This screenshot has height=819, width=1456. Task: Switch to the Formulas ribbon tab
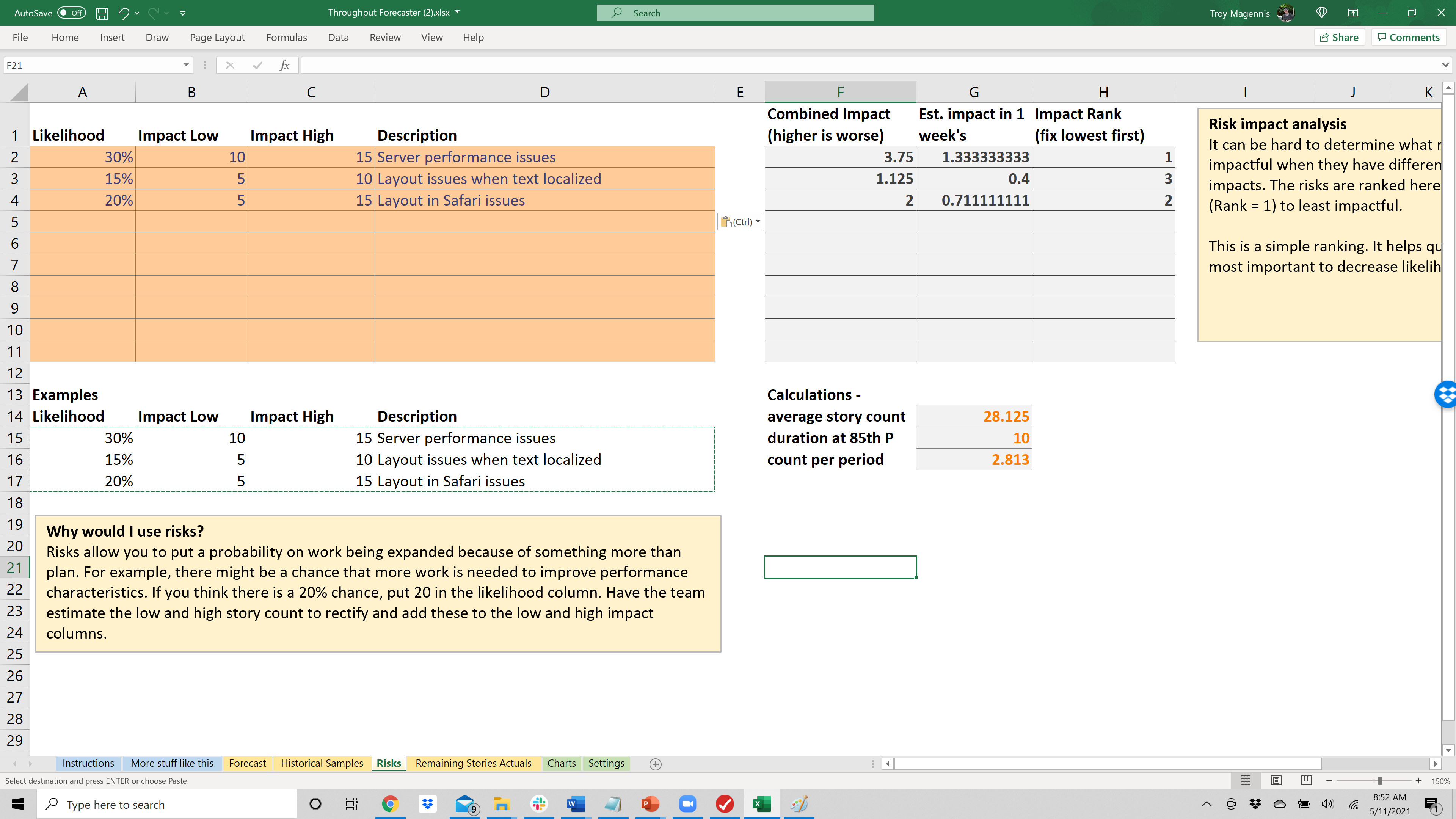click(x=287, y=37)
